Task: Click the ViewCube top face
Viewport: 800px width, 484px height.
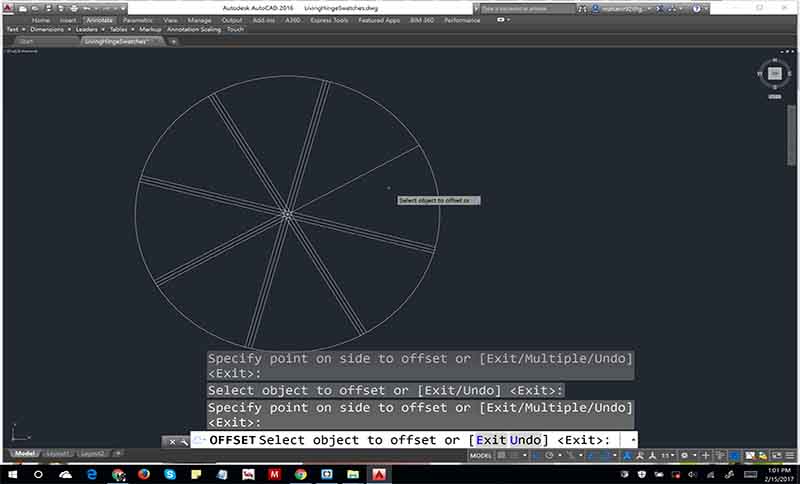Action: coord(774,73)
